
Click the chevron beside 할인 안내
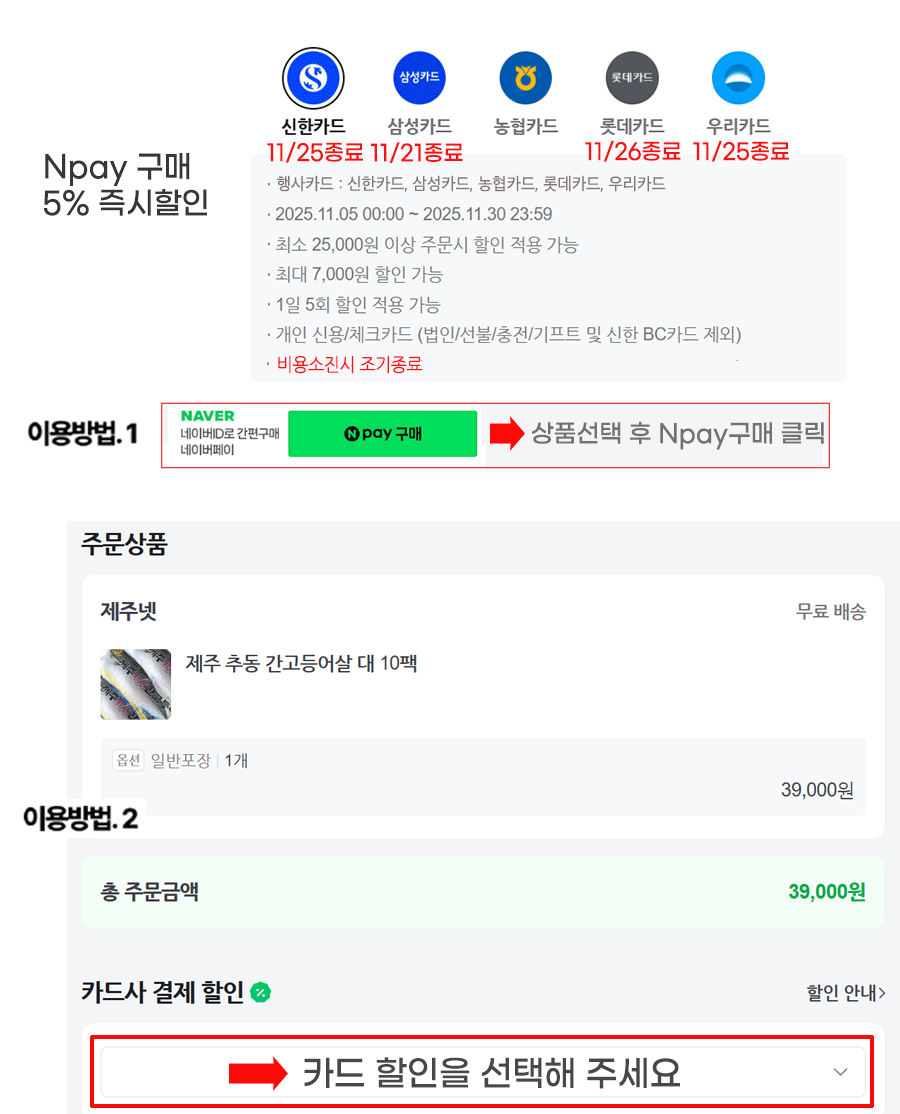coord(882,993)
